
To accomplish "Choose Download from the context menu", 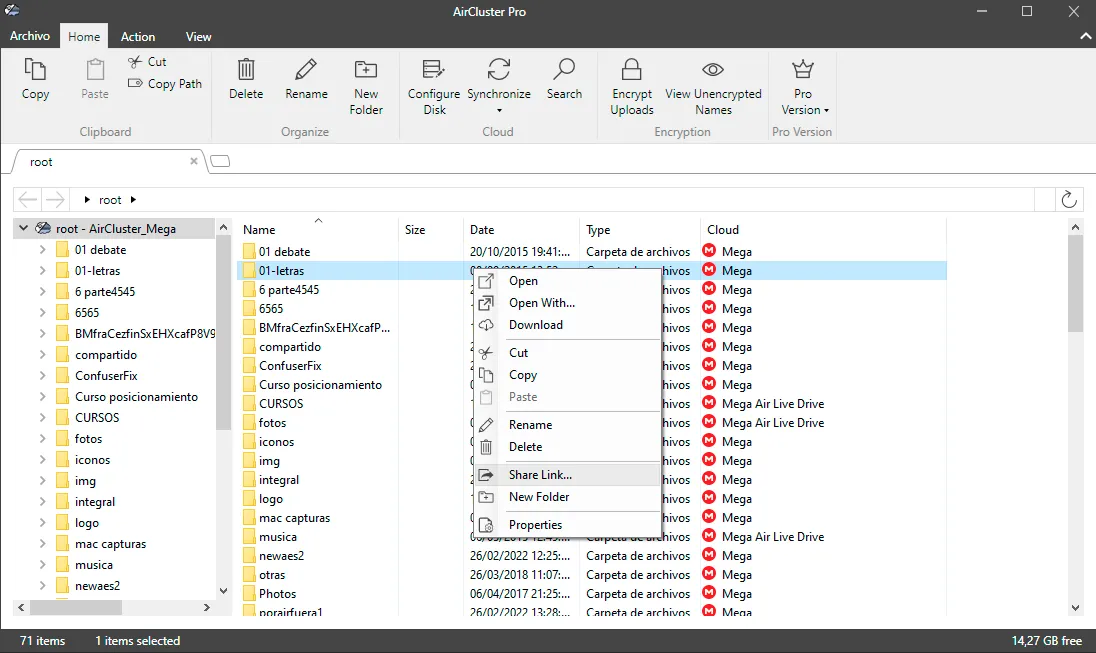I will pos(567,324).
